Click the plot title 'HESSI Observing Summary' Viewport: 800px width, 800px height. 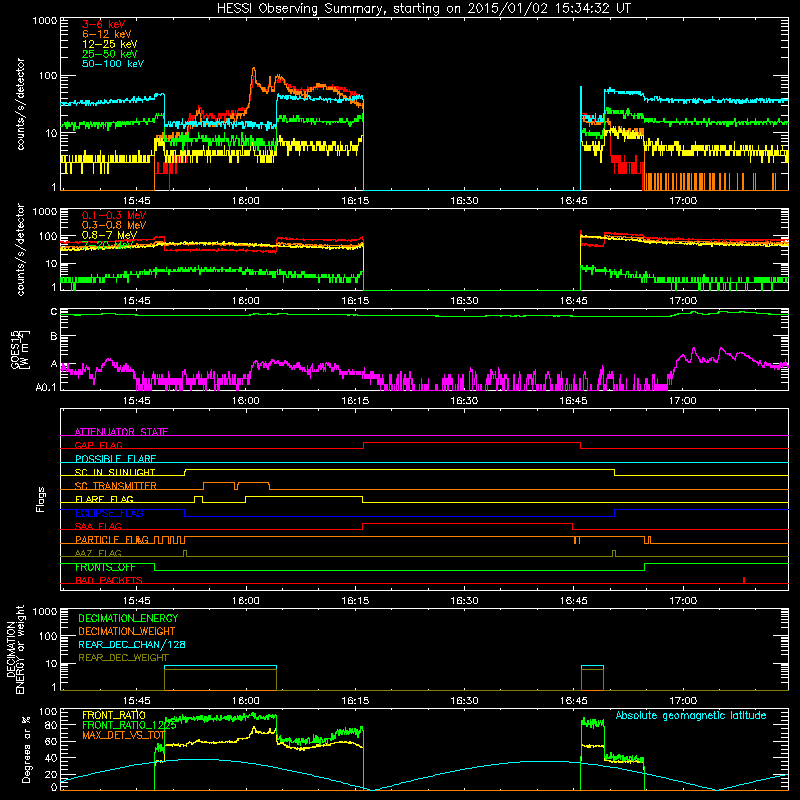(303, 9)
